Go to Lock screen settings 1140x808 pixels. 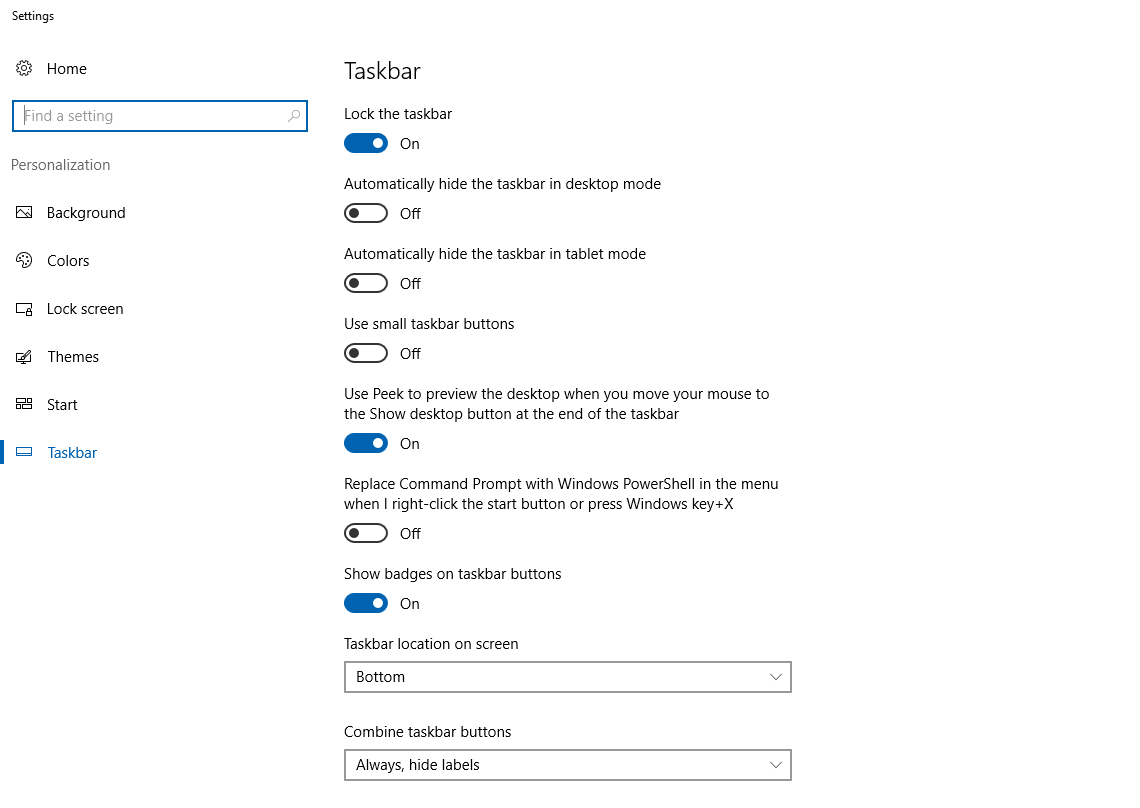[85, 309]
